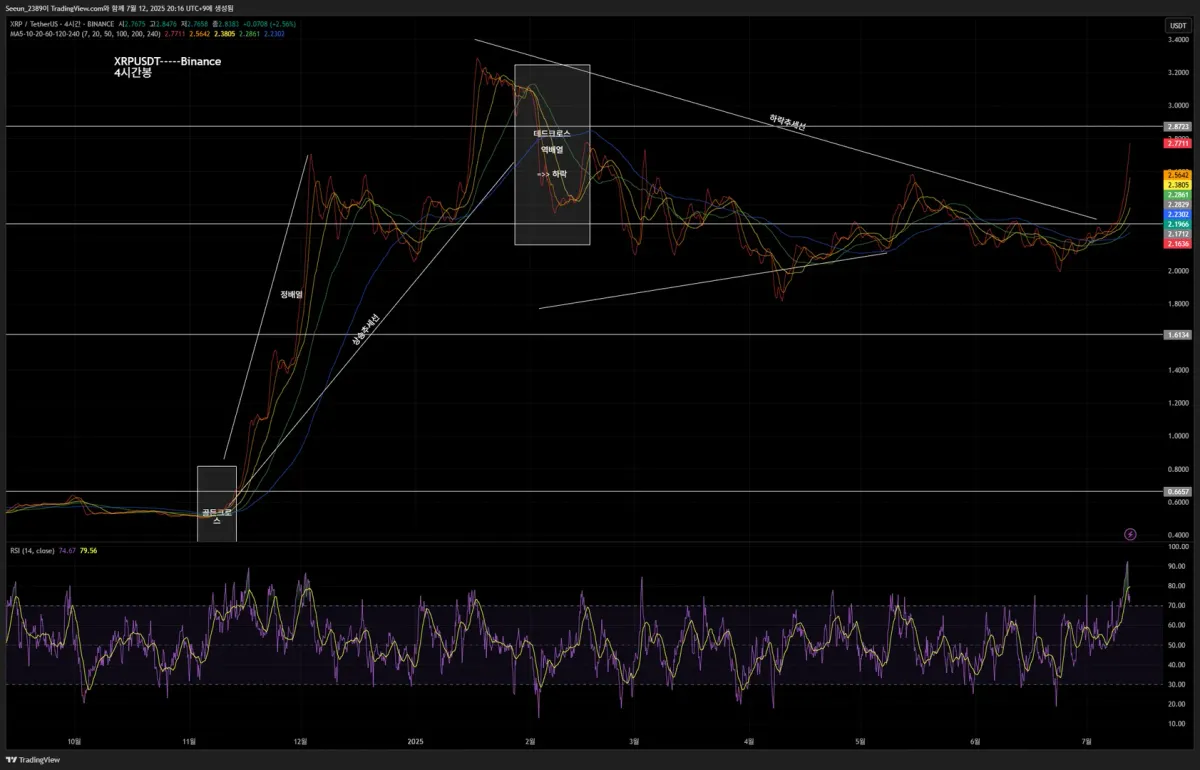Image resolution: width=1200 pixels, height=770 pixels.
Task: Select the 데드크로스 text annotation
Action: coord(552,133)
